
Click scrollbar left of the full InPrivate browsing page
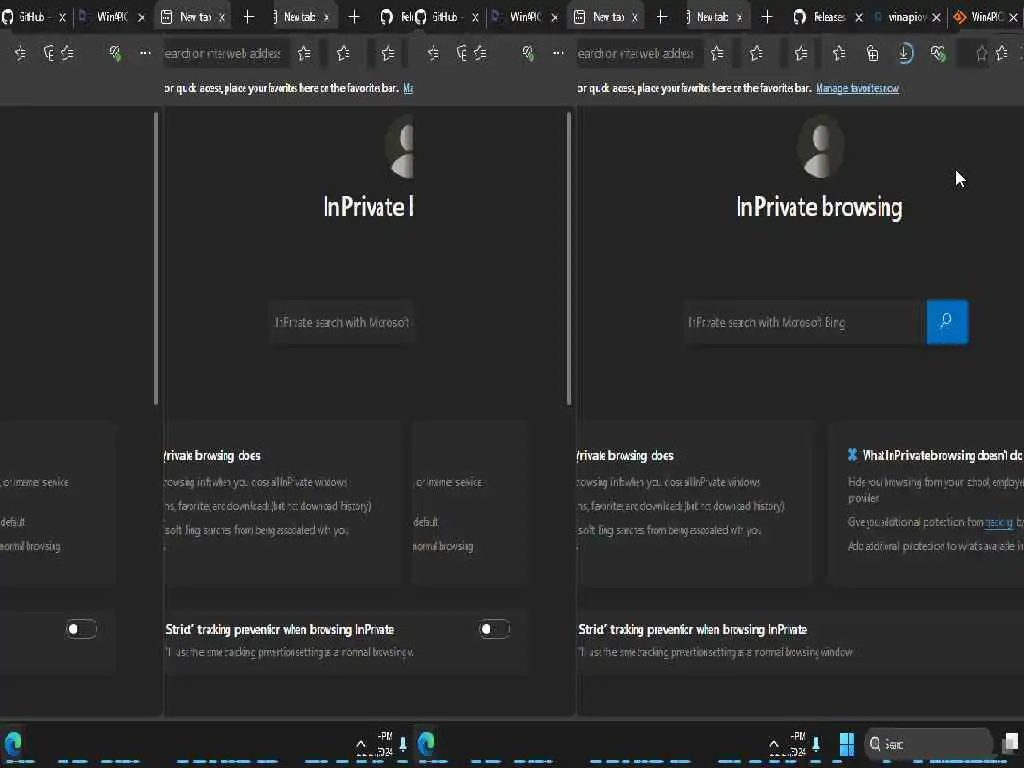click(569, 259)
